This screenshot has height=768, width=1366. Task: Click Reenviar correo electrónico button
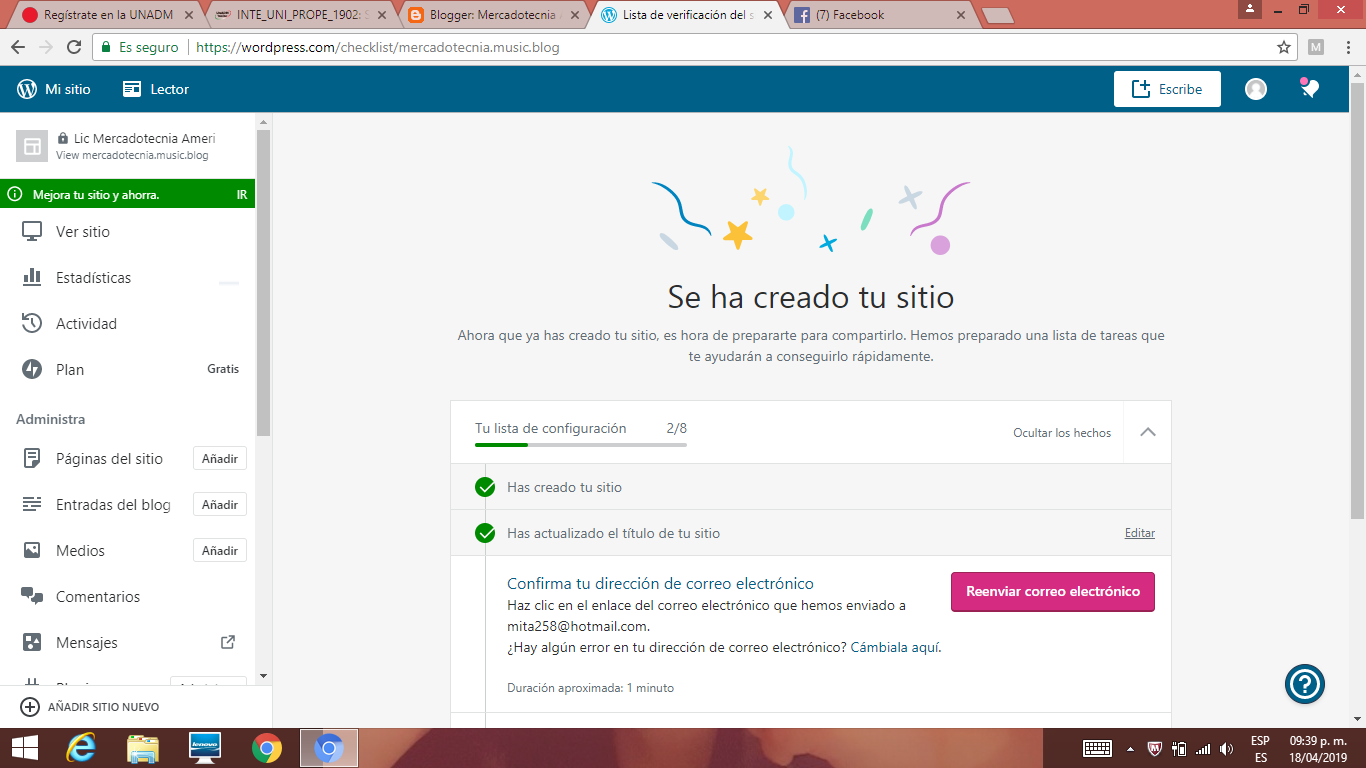pyautogui.click(x=1052, y=592)
